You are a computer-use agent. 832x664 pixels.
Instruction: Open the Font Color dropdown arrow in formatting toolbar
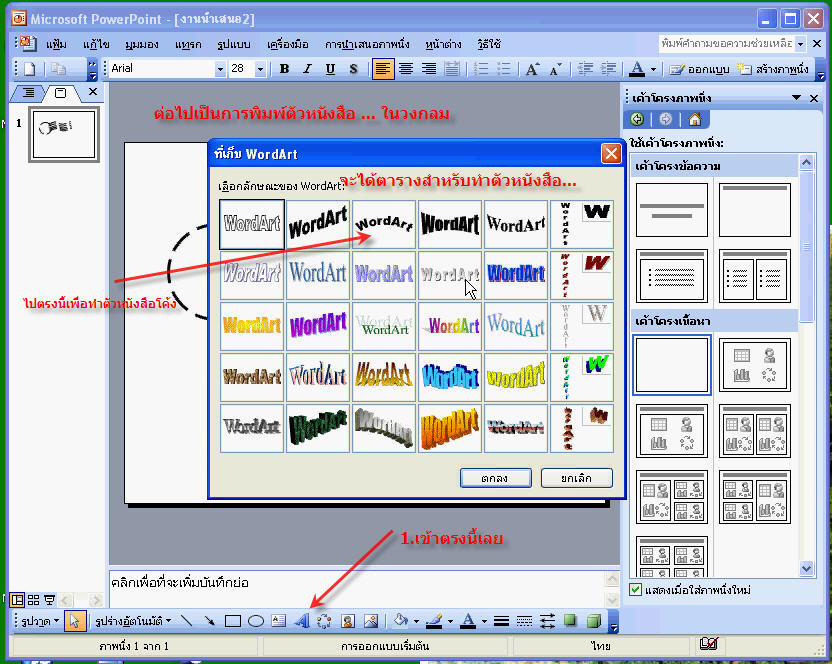click(x=653, y=69)
